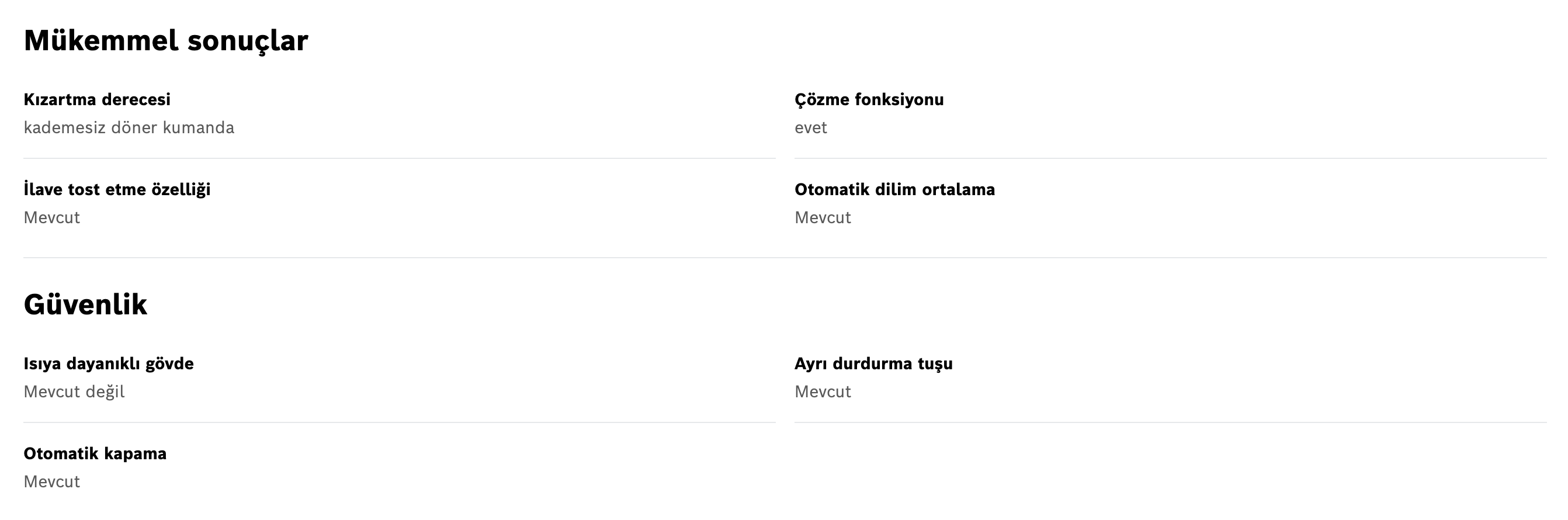Click the word "kumanda" in Kızartma derecesi value
The height and width of the screenshot is (520, 1568).
(x=199, y=127)
